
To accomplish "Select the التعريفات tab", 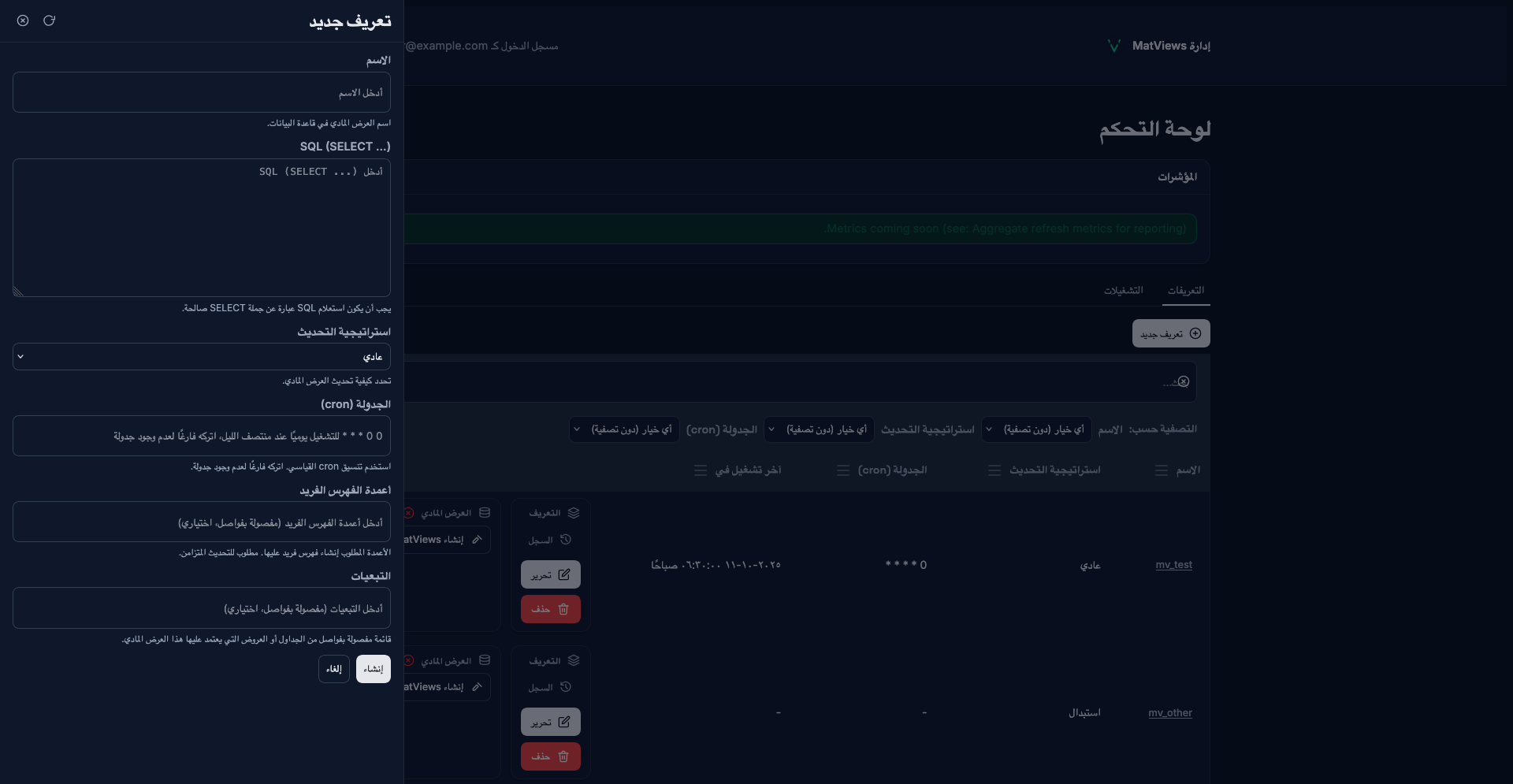I will pos(1185,291).
